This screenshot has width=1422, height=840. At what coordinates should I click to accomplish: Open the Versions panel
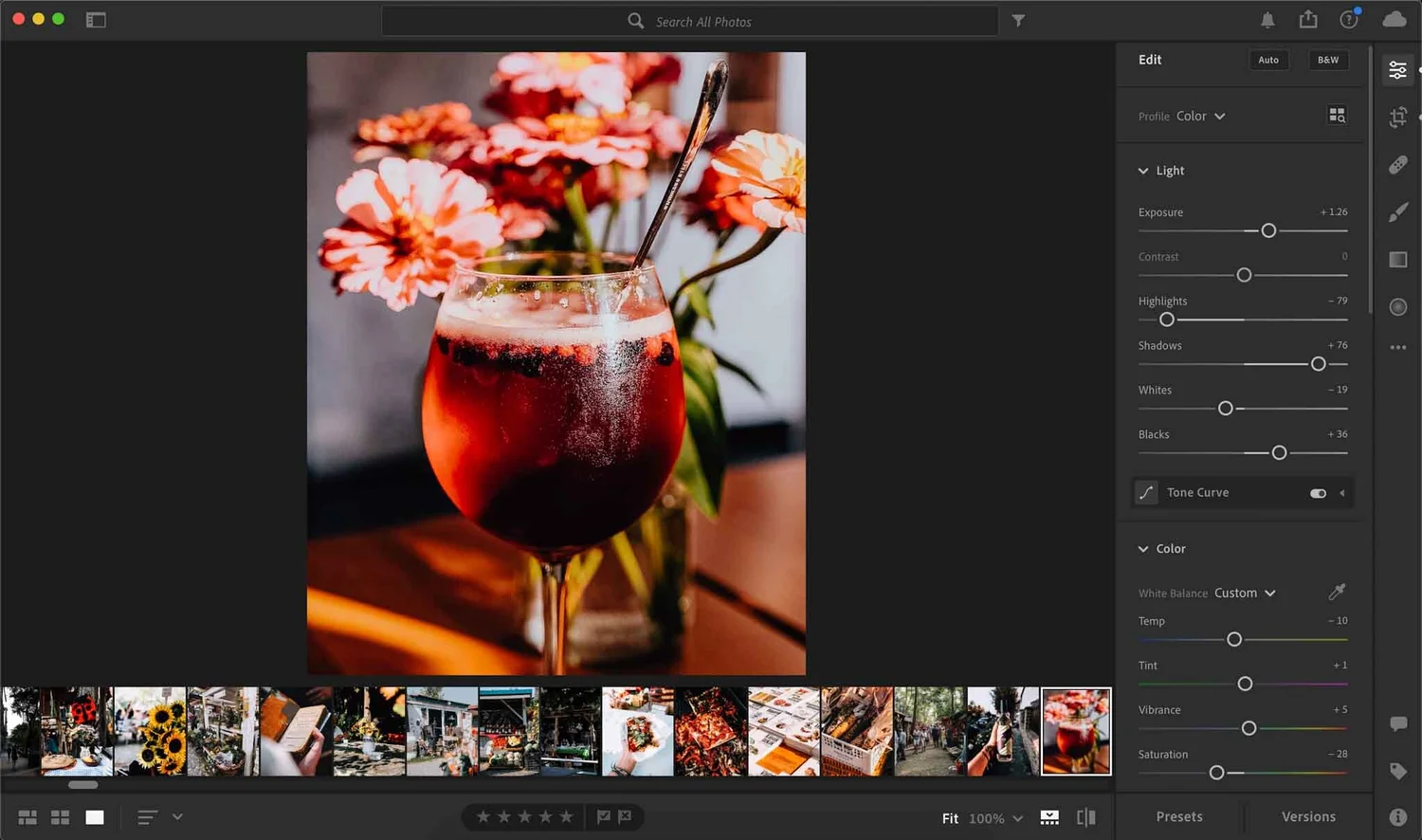pos(1308,816)
